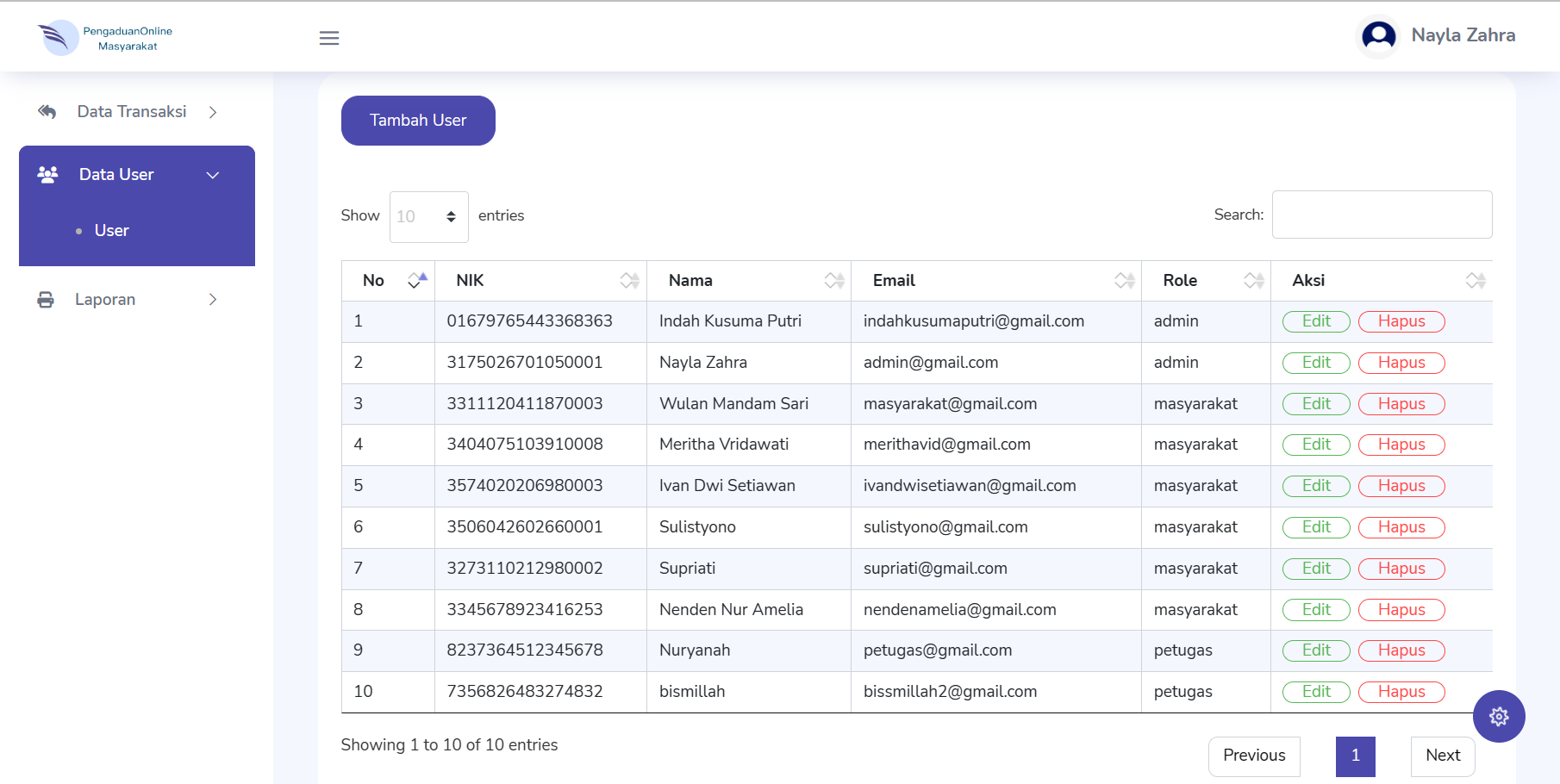Click Hapus for user bismillah

coord(1401,692)
